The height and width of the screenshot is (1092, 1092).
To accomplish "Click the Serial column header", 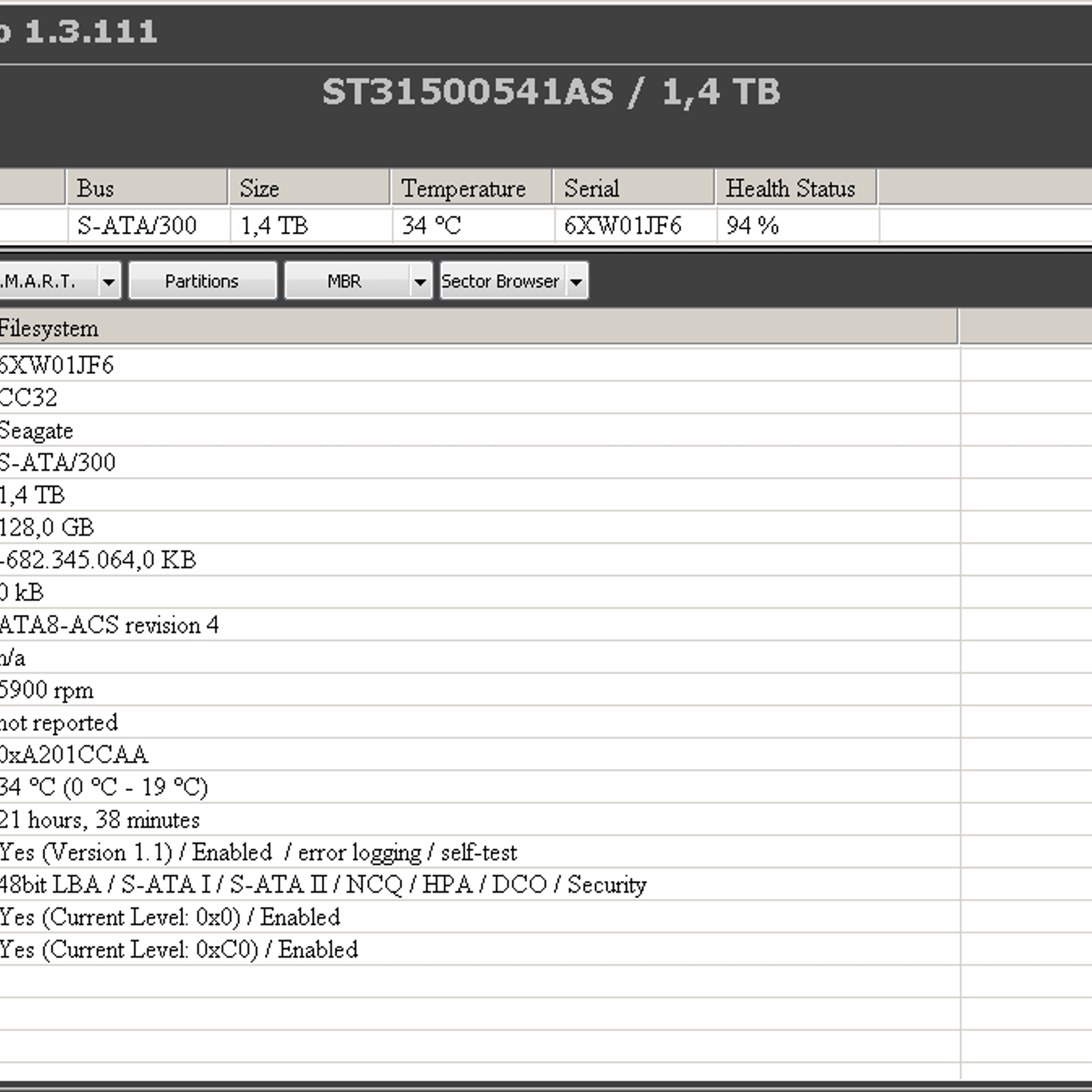I will click(634, 188).
